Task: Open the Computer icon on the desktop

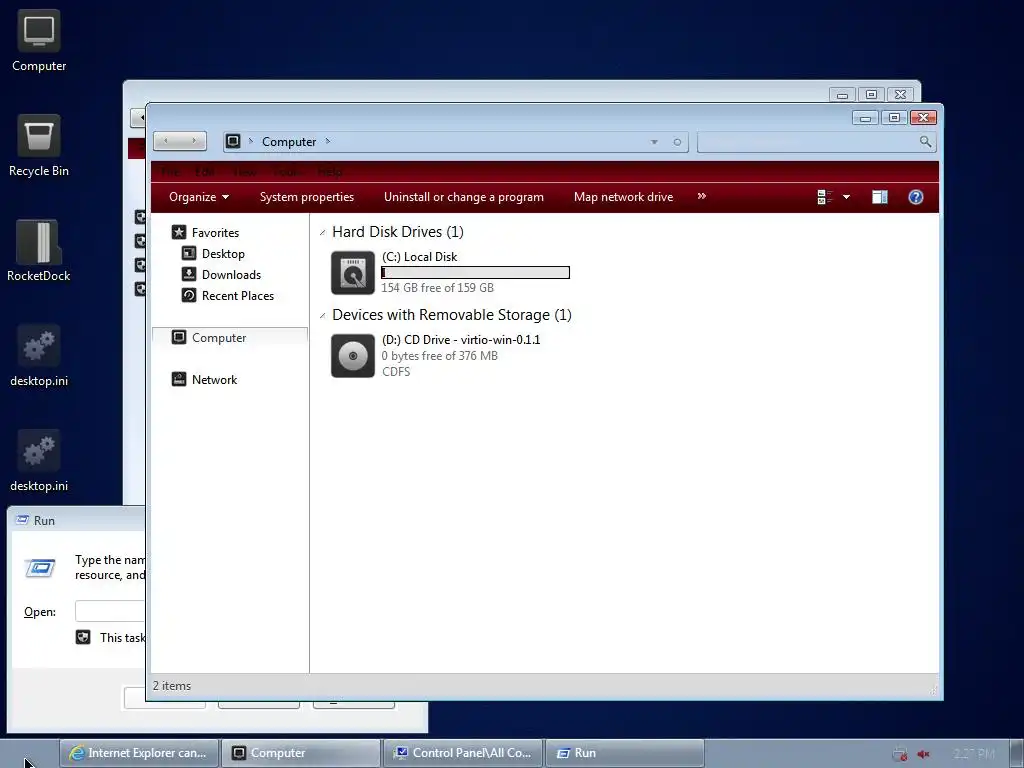Action: coord(39,40)
